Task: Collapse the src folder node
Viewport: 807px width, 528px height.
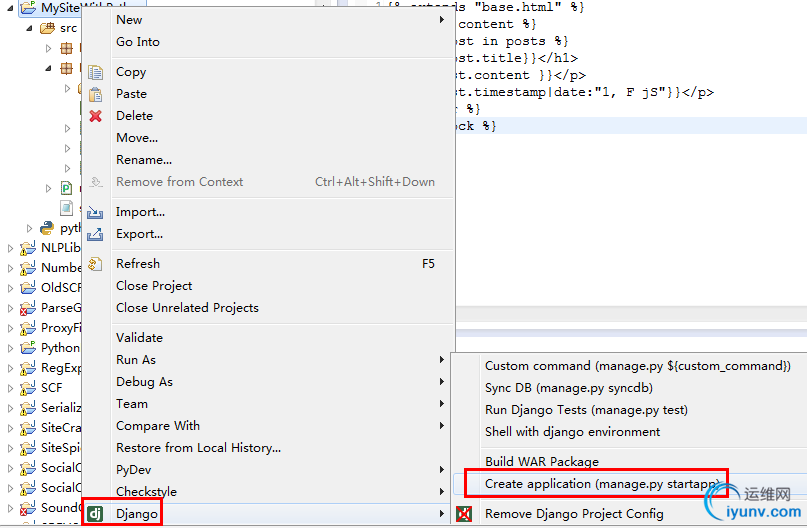Action: (x=29, y=28)
